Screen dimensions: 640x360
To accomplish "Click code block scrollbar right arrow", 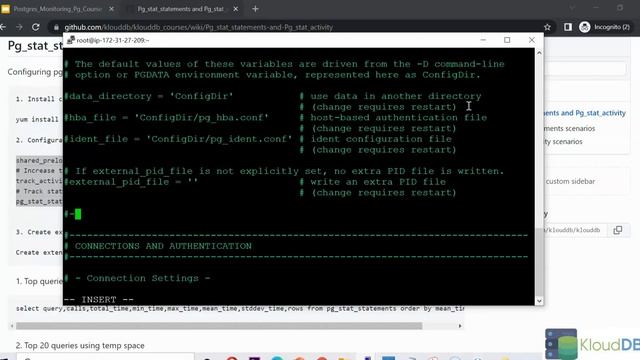I will (460, 326).
